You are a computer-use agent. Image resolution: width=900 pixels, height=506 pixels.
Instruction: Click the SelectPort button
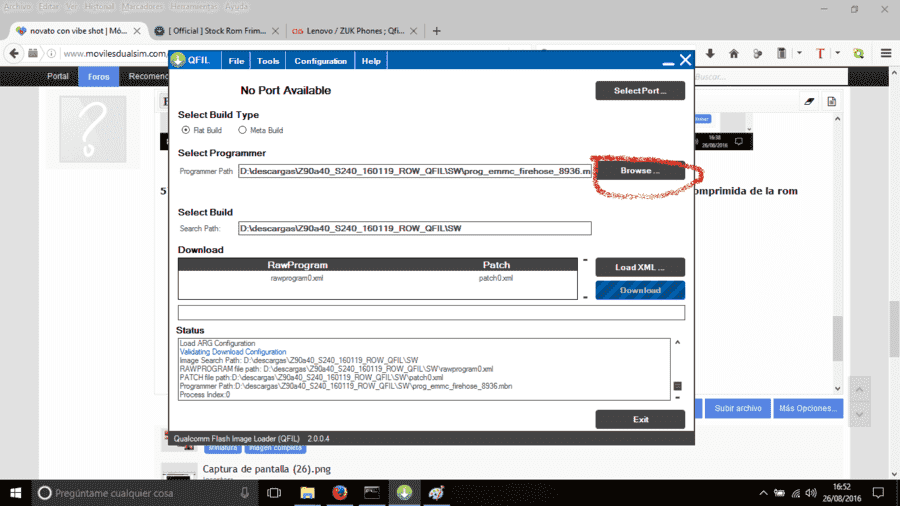pos(640,91)
